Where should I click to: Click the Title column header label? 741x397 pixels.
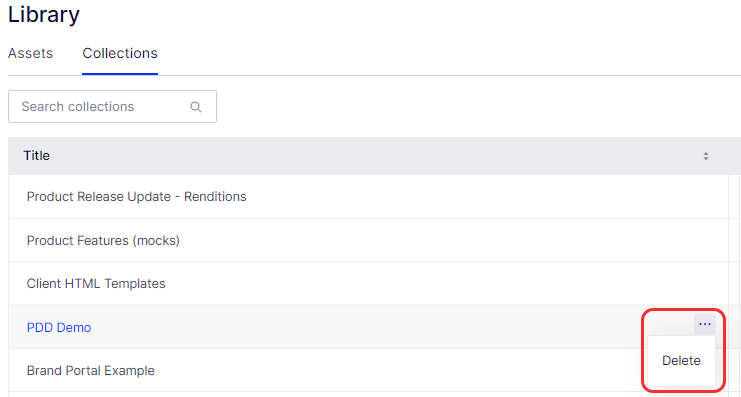(x=37, y=155)
